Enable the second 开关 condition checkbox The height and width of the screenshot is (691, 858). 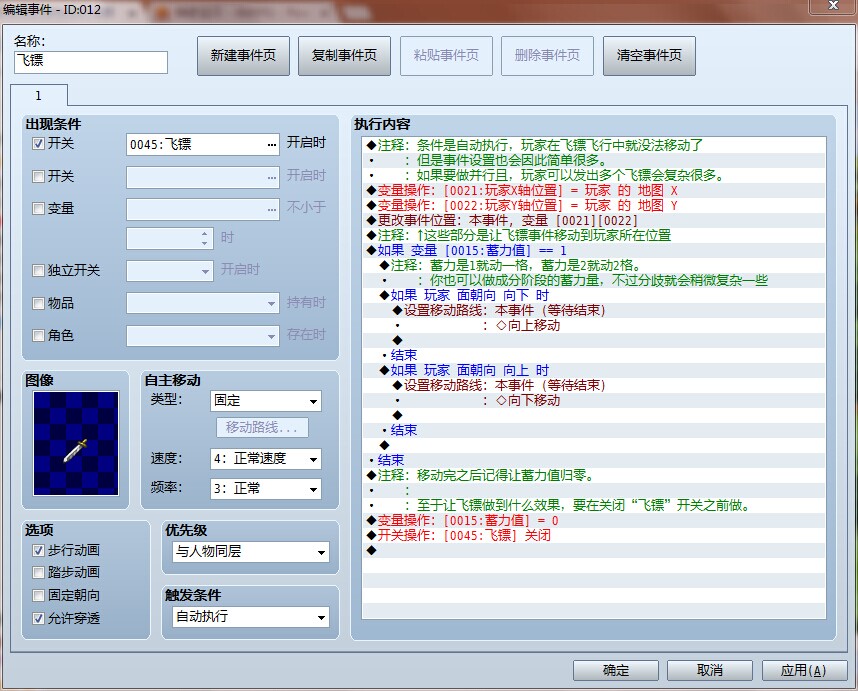point(38,176)
